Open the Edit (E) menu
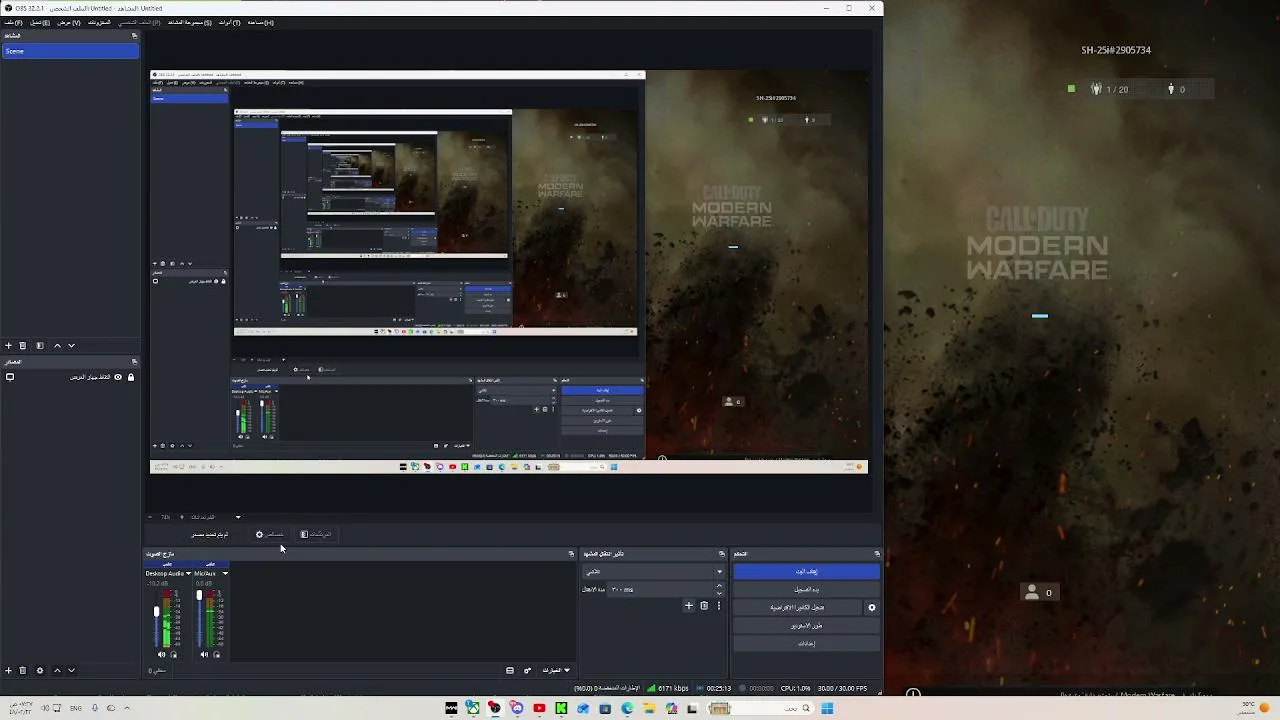 click(x=39, y=22)
